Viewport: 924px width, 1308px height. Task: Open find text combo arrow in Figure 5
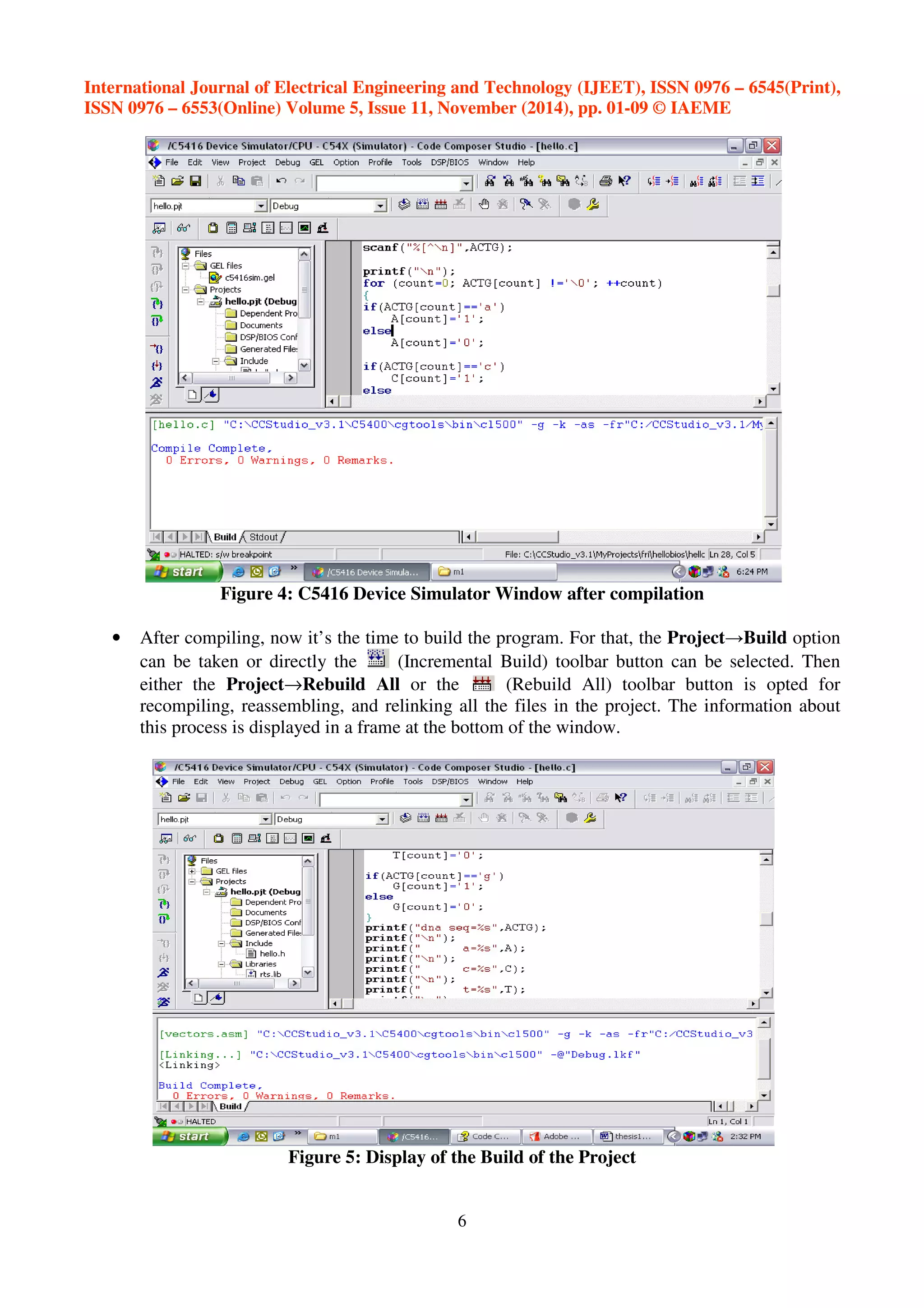click(466, 800)
